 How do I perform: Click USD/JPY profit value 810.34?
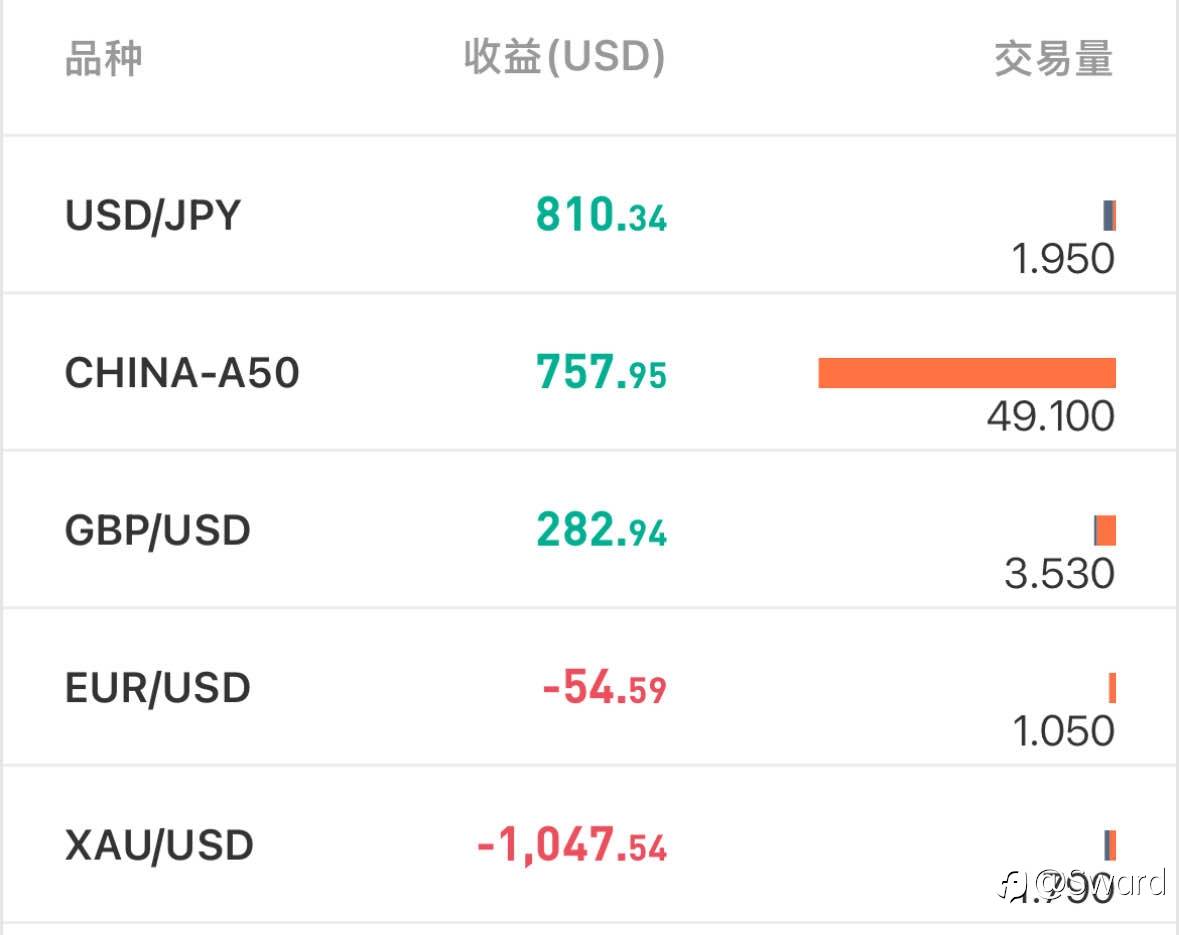click(x=601, y=215)
